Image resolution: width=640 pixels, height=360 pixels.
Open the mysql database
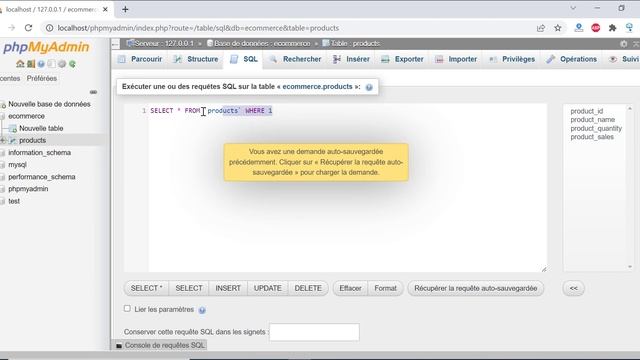click(x=17, y=164)
